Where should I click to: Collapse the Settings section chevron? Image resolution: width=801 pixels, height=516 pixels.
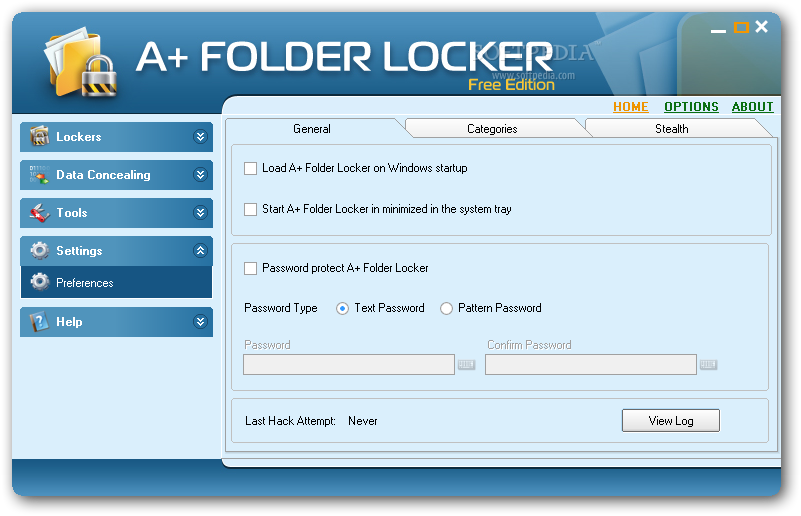(x=200, y=250)
